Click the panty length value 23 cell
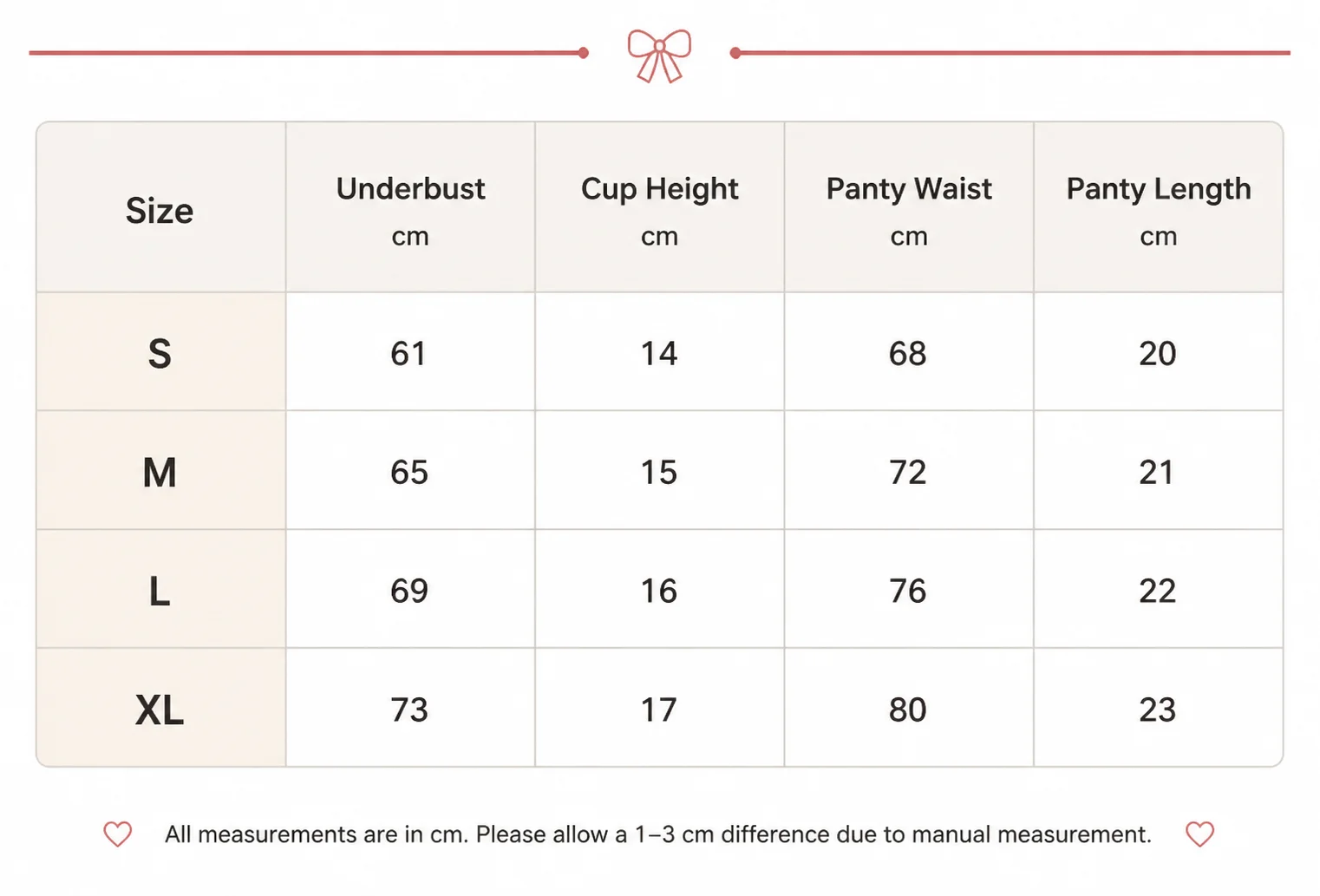 click(x=1159, y=708)
